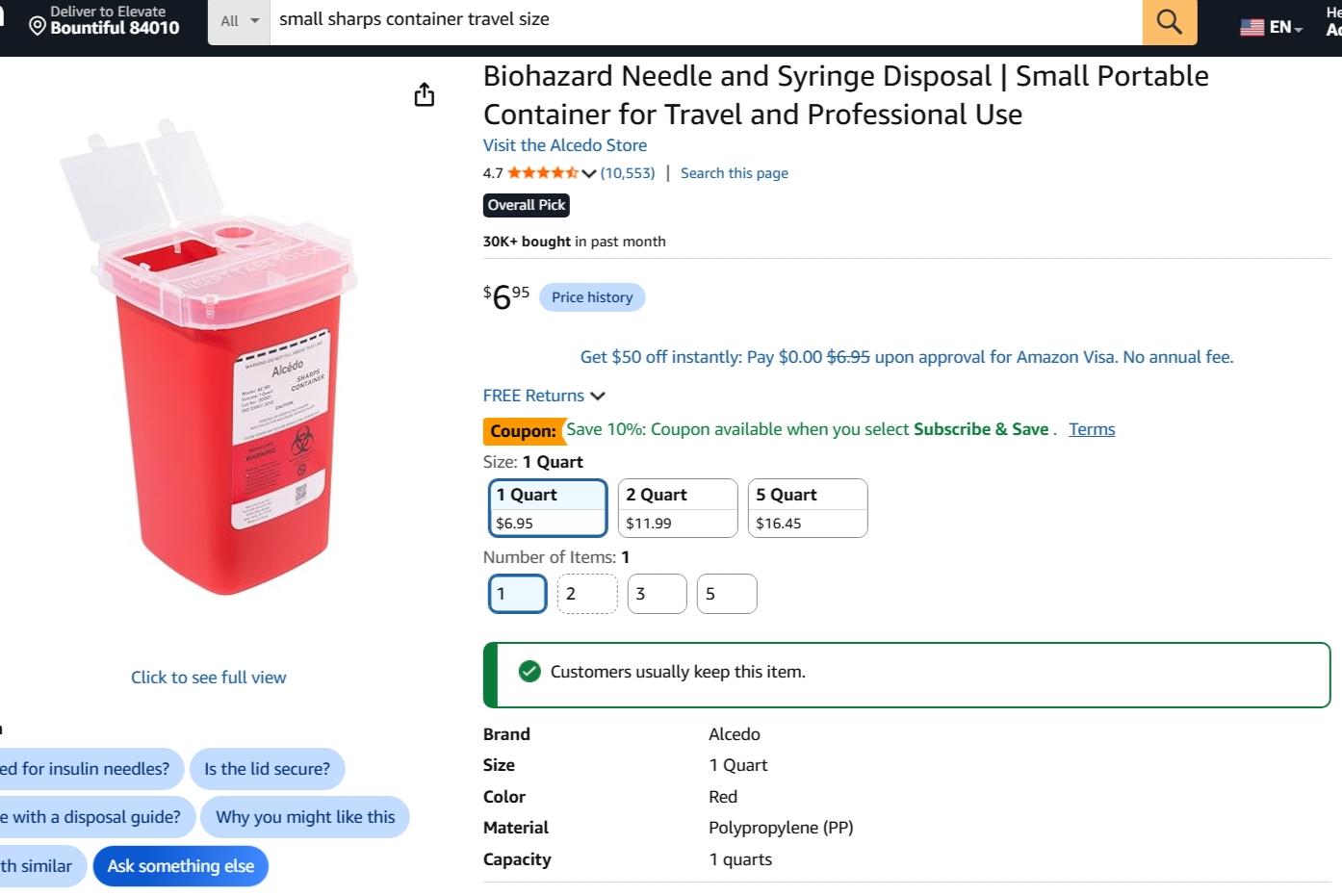The width and height of the screenshot is (1342, 896).
Task: Choose the 5 Quart size for $16.45
Action: [x=808, y=508]
